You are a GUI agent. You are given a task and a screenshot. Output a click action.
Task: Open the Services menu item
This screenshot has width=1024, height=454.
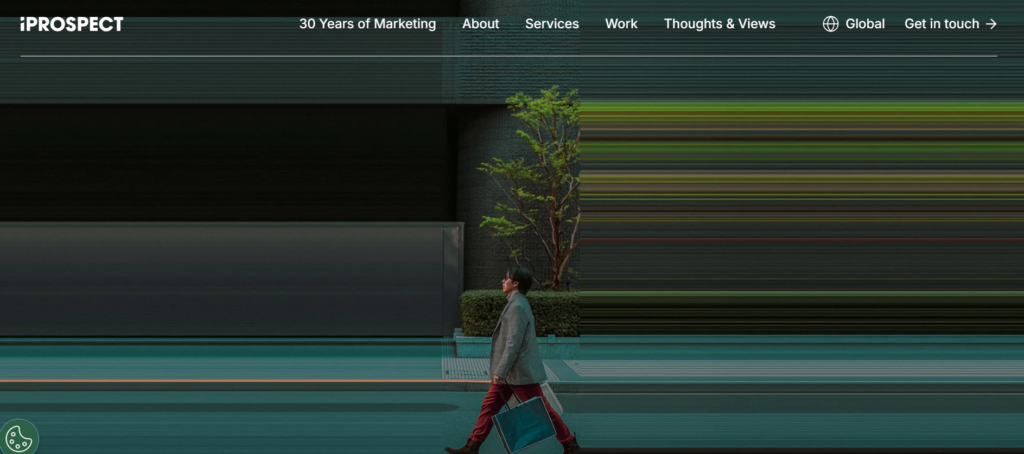click(552, 24)
